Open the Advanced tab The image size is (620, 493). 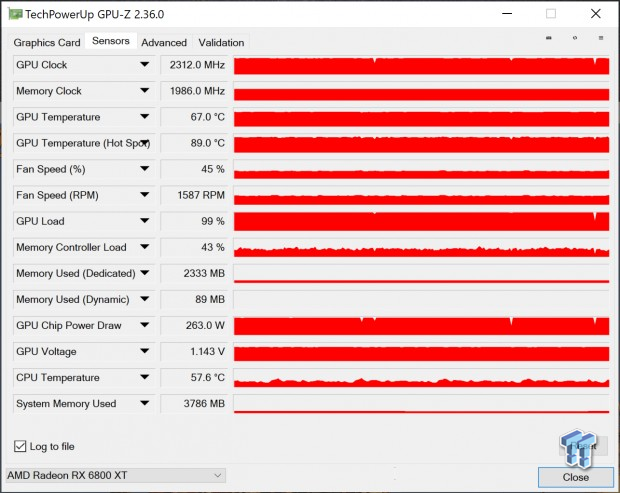pos(164,42)
